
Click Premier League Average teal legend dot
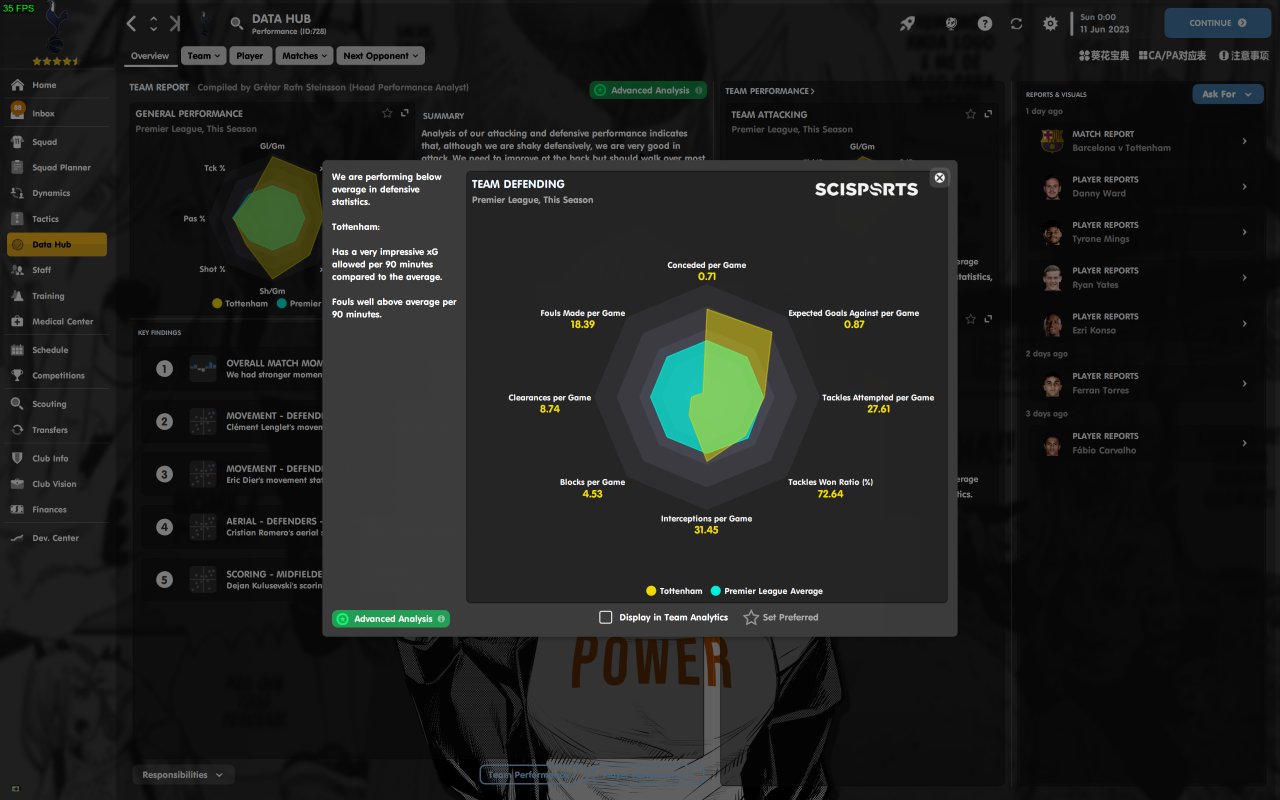coord(716,591)
